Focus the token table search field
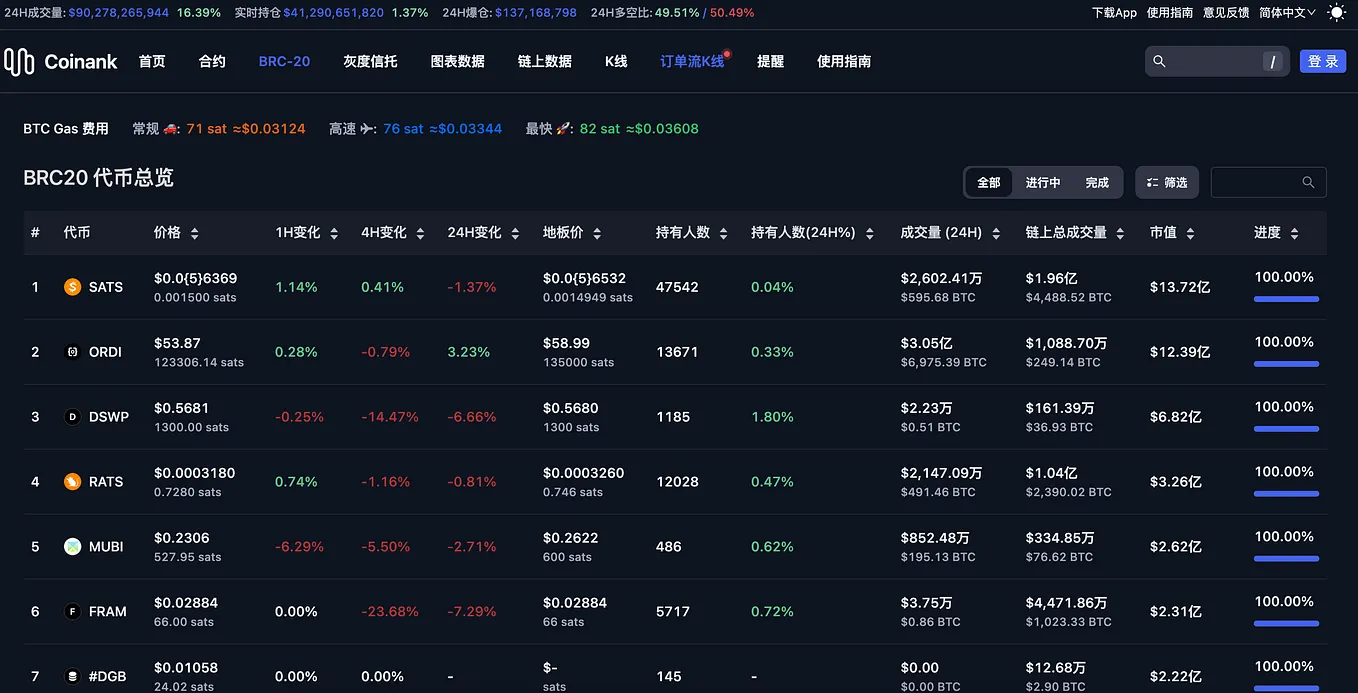 coord(1268,183)
